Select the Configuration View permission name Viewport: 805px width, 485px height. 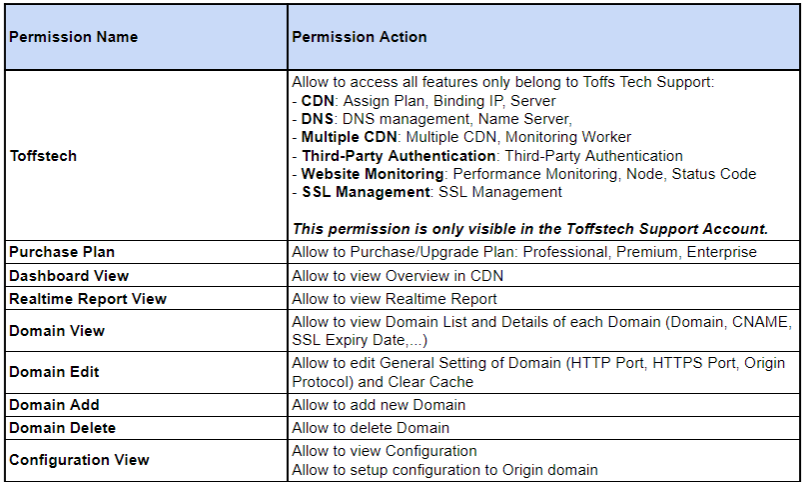coord(79,460)
